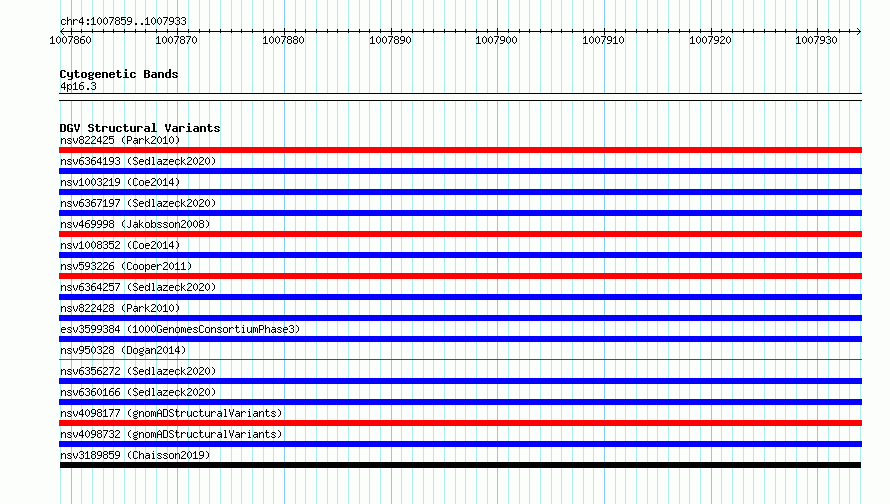Viewport: 890px width, 504px height.
Task: Open variant nsv822425 (Park2010) label
Action: click(120, 140)
